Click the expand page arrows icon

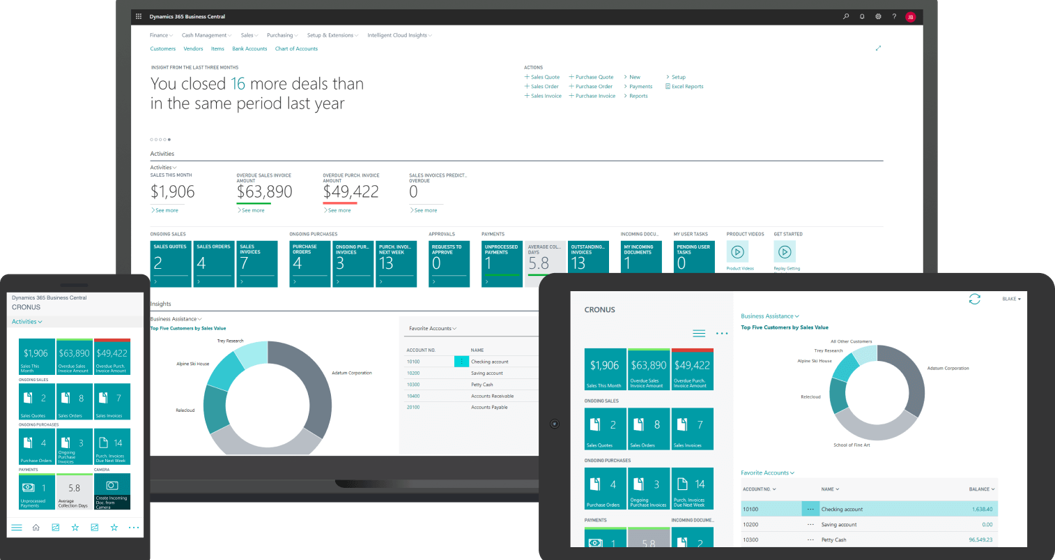pyautogui.click(x=878, y=48)
